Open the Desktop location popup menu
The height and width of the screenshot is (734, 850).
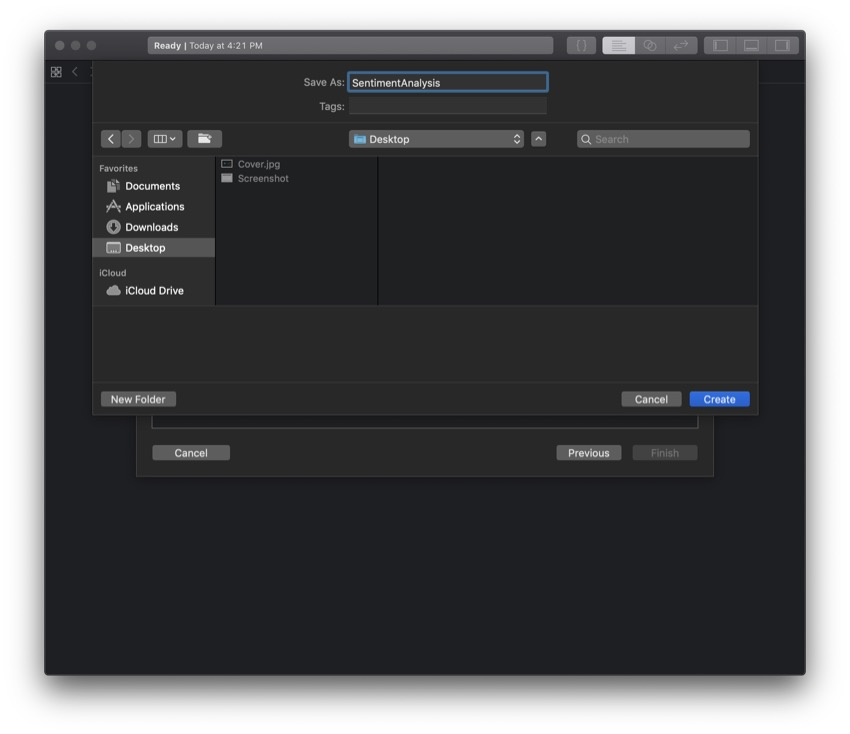[x=436, y=139]
